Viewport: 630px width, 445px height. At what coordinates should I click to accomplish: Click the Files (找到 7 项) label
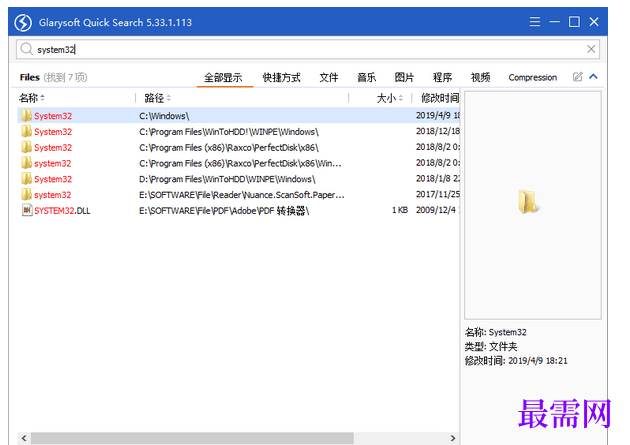[x=53, y=77]
